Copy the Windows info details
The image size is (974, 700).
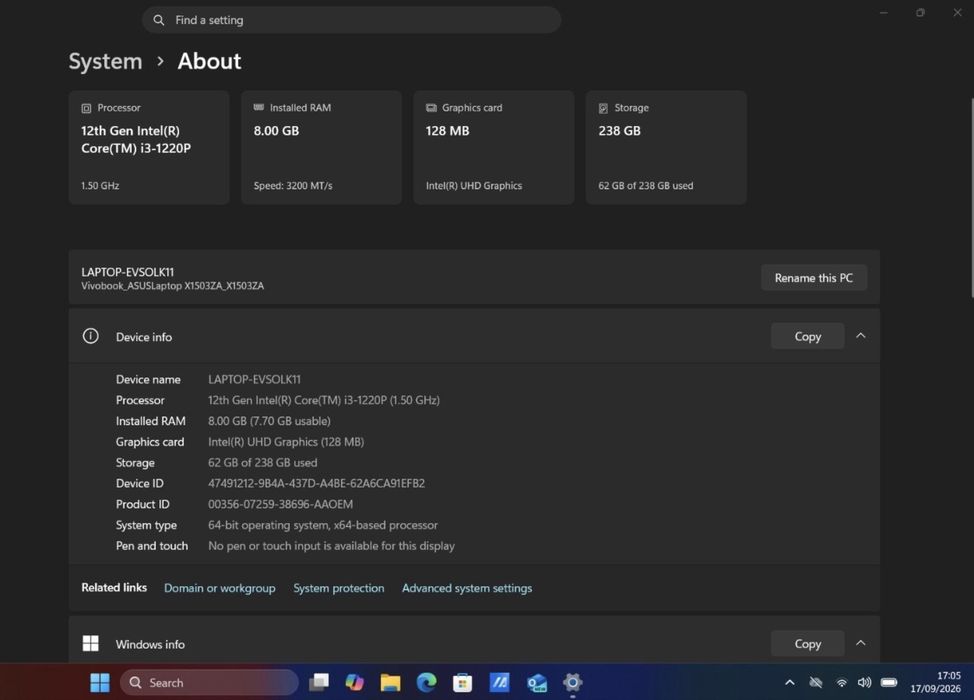[808, 643]
